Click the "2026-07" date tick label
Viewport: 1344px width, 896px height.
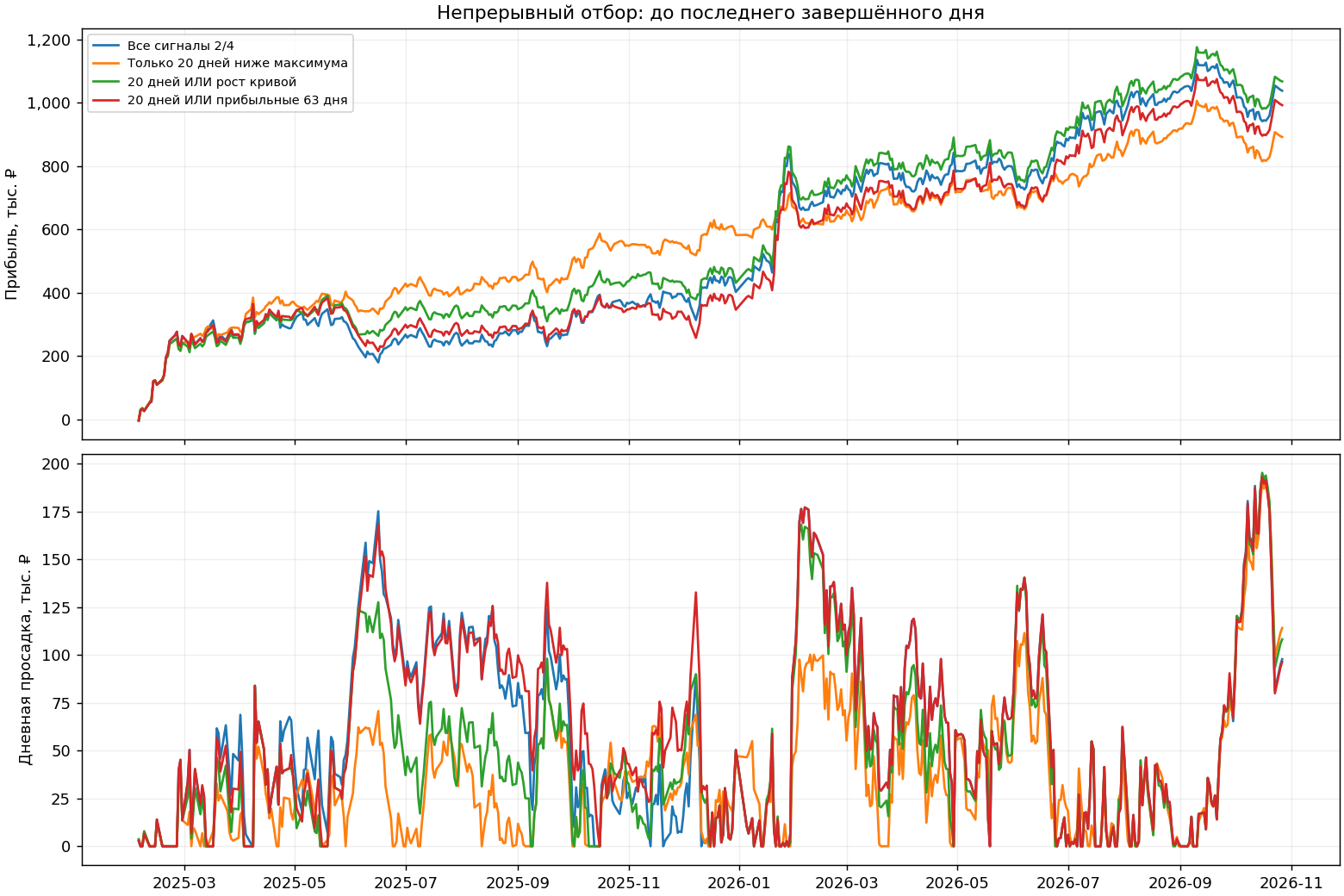tap(1068, 883)
